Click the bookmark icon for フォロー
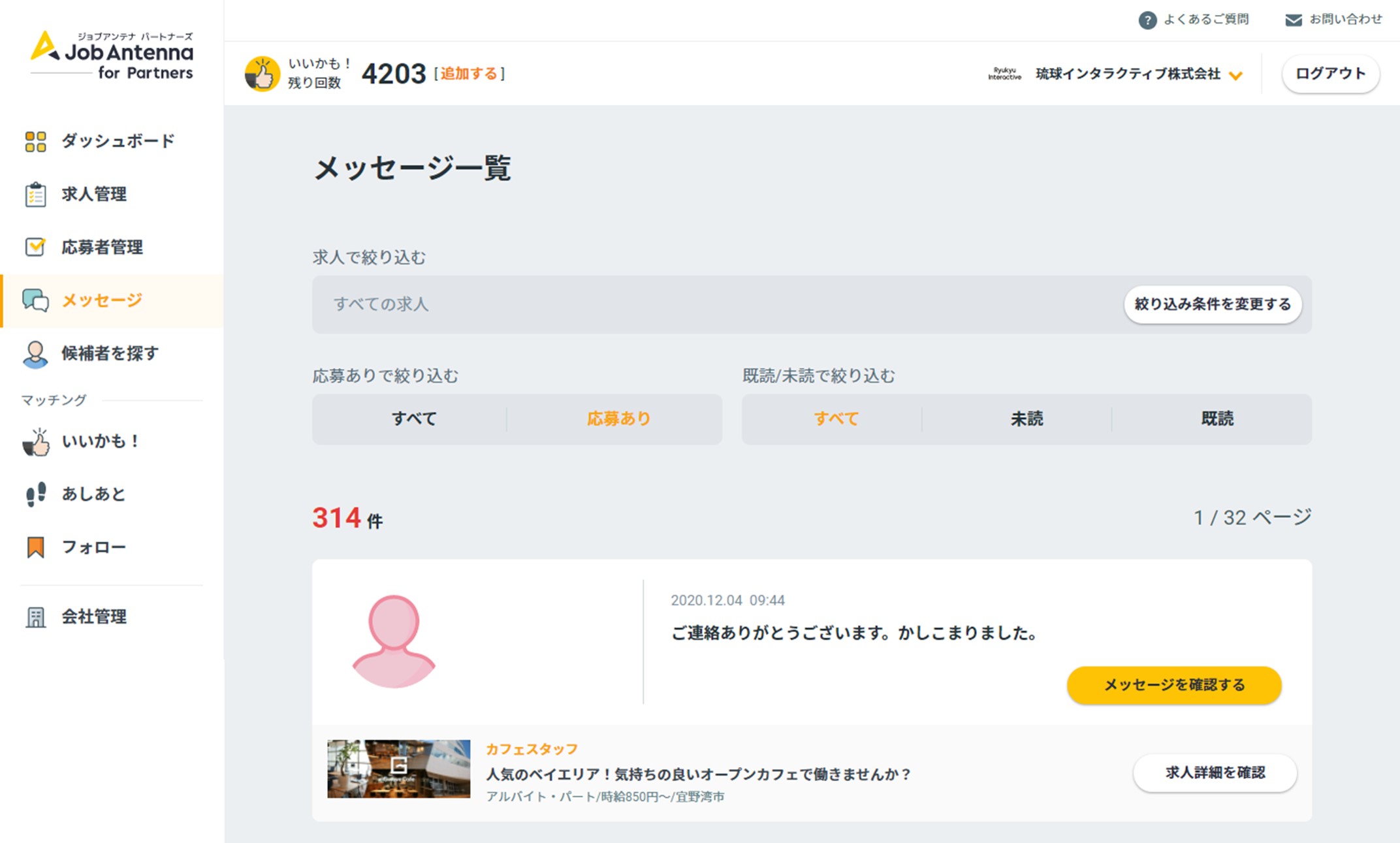1400x843 pixels. tap(35, 547)
